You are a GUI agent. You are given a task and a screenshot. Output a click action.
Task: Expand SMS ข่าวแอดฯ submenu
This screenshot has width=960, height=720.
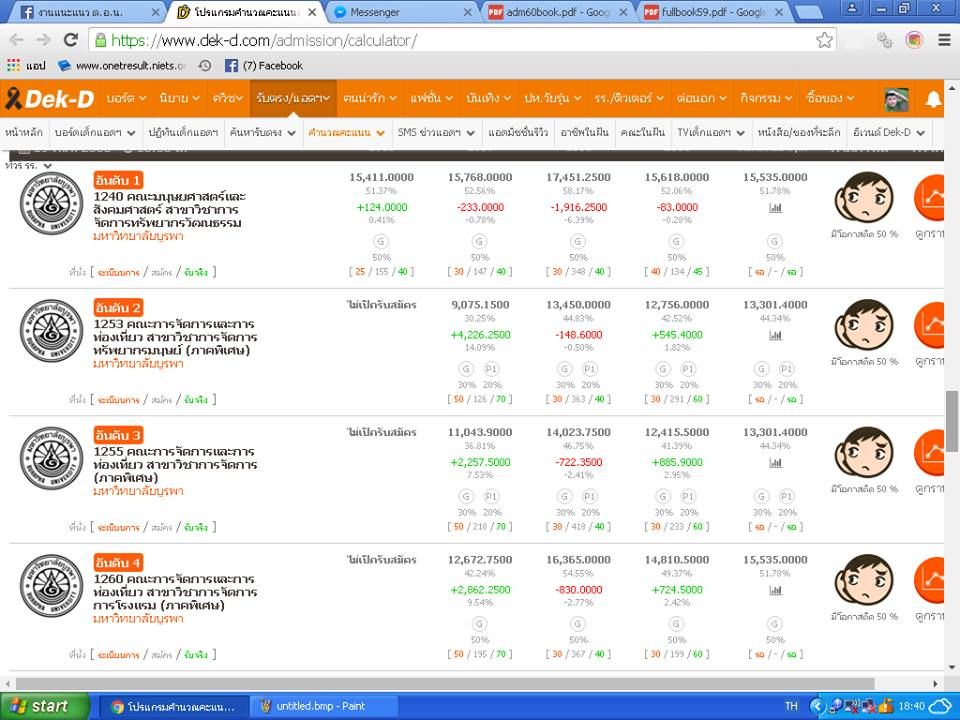pos(435,132)
